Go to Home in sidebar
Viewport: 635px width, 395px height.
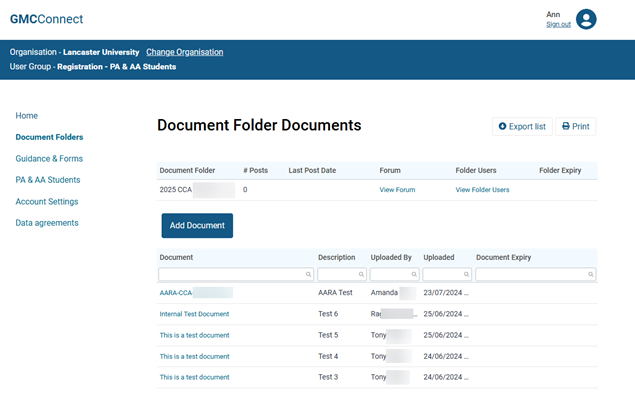pyautogui.click(x=26, y=116)
